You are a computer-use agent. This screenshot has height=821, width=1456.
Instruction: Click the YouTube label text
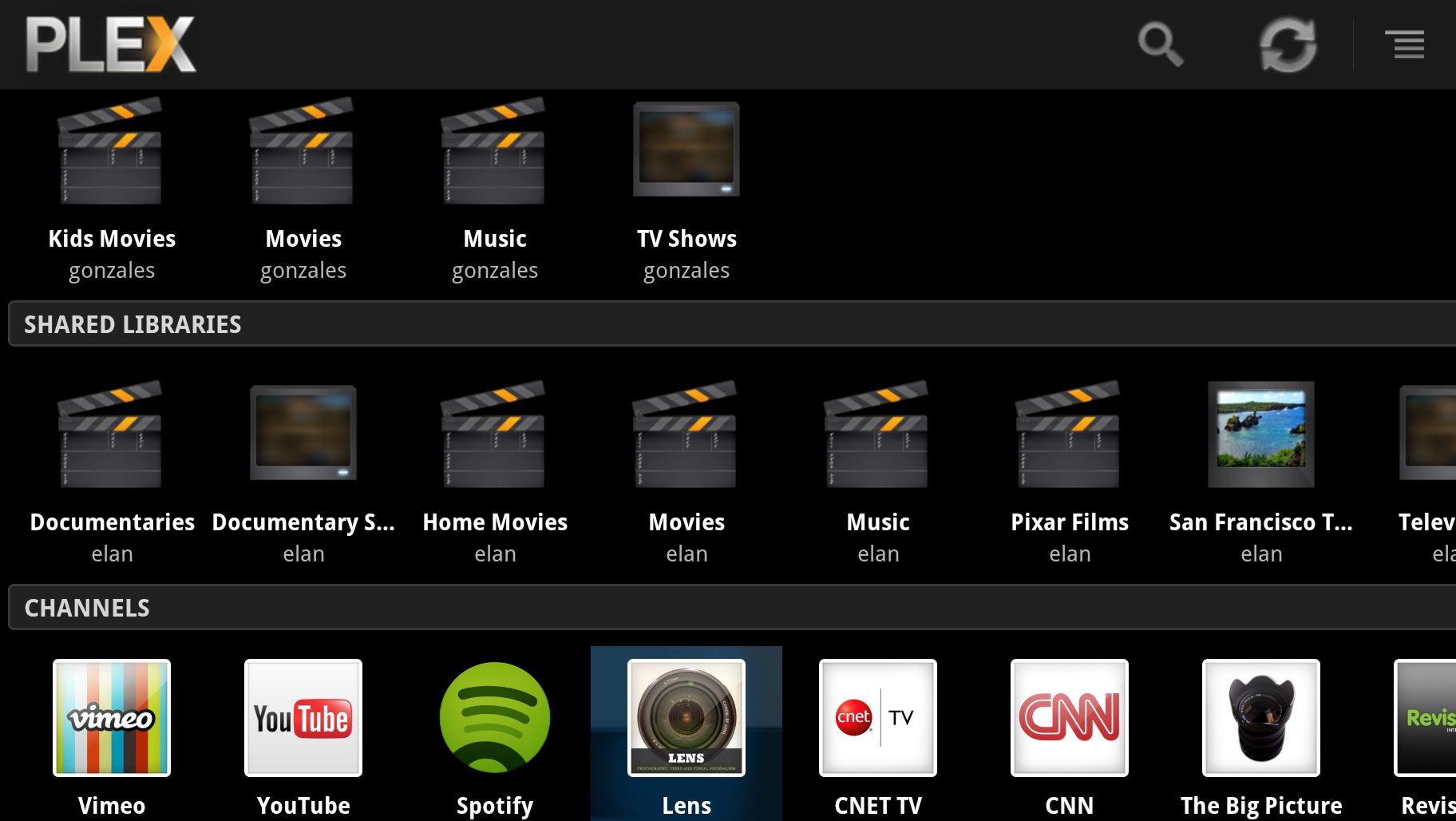coord(303,806)
